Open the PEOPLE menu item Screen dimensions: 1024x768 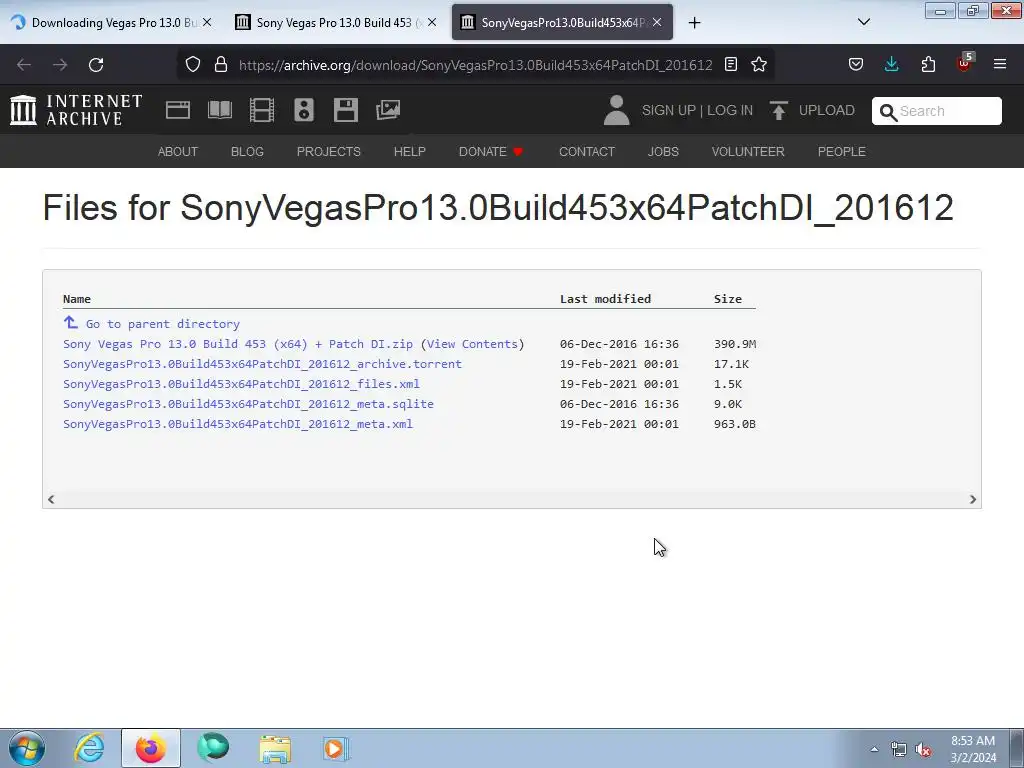[x=842, y=152]
